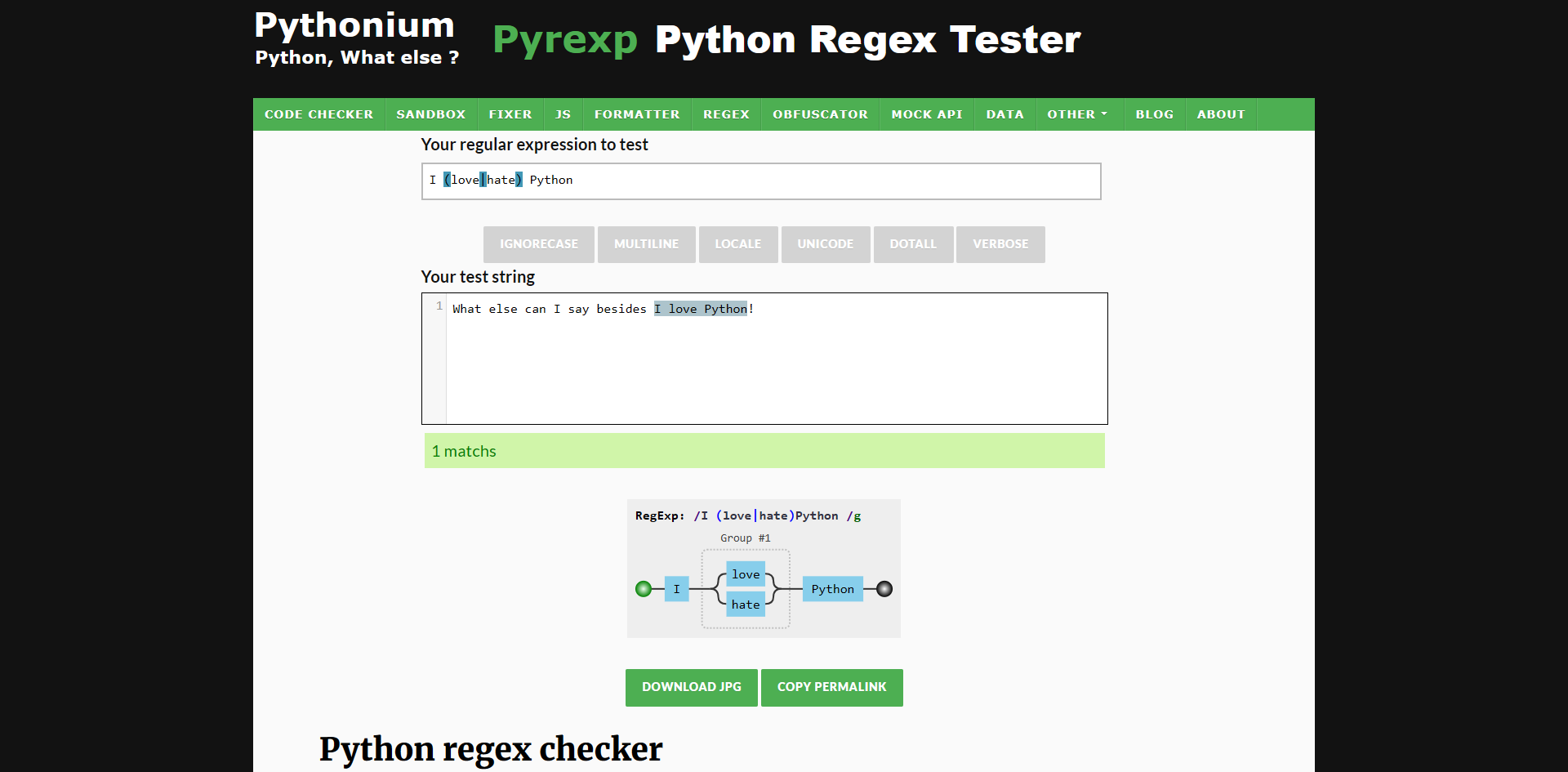Screen dimensions: 1568x772
Task: Open the Data menu item
Action: (x=1005, y=114)
